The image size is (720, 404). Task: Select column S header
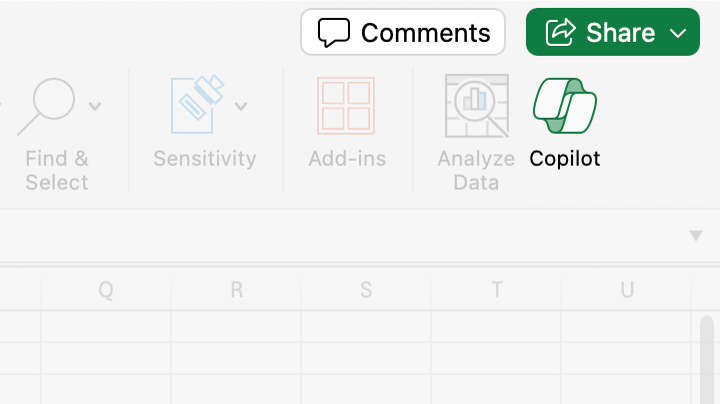(x=366, y=290)
